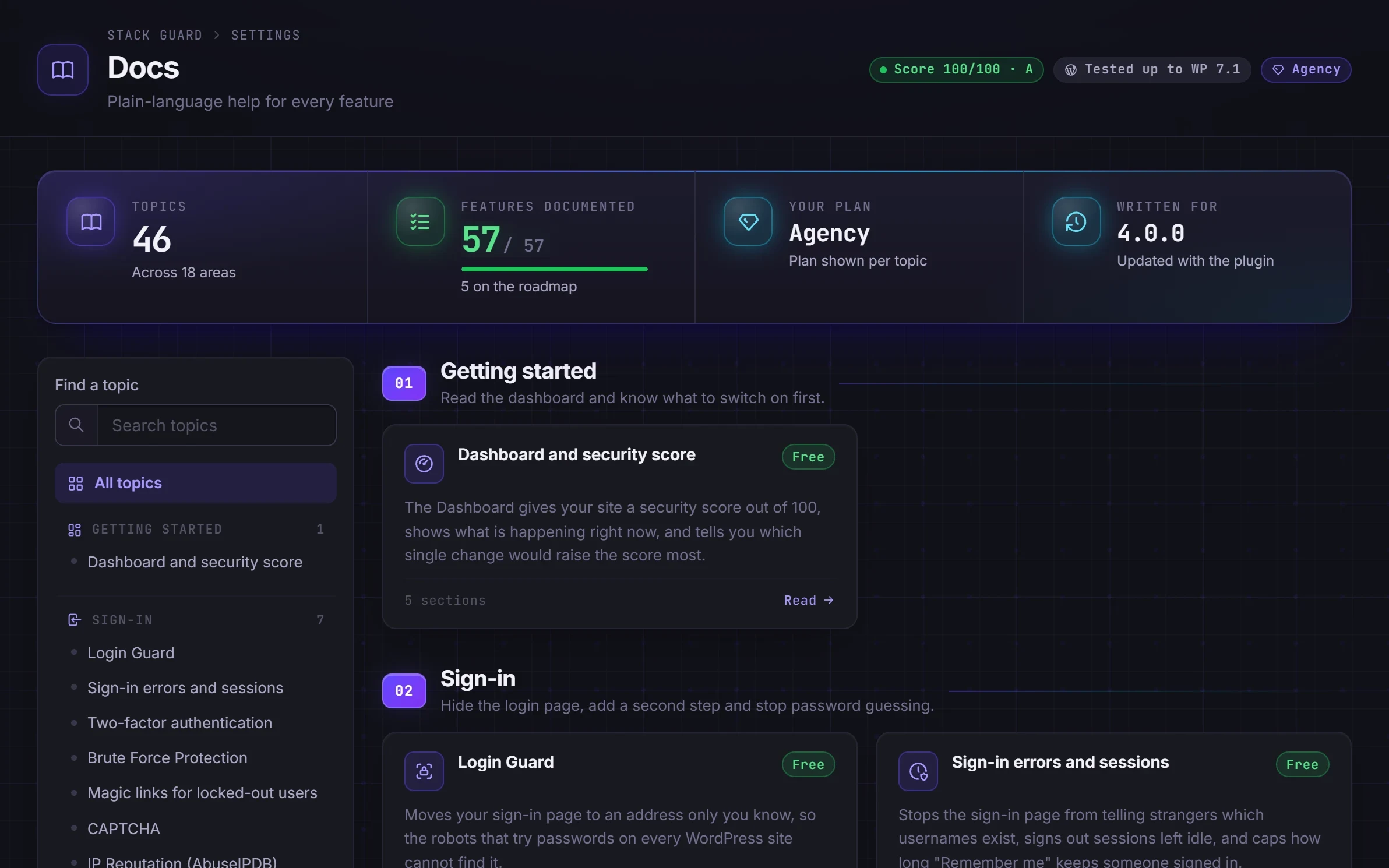Viewport: 1389px width, 868px height.
Task: Click the Free badge on Dashboard card
Action: coord(808,457)
